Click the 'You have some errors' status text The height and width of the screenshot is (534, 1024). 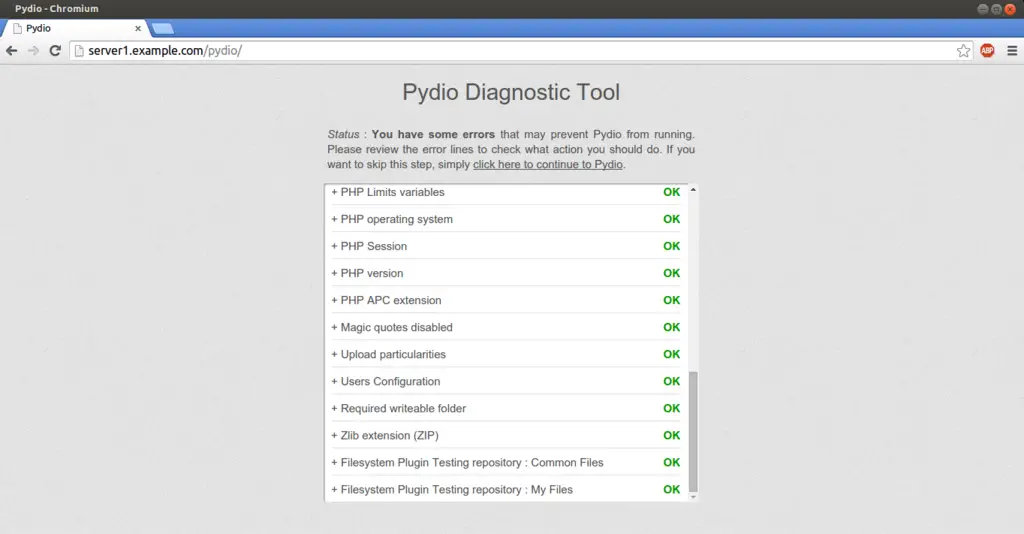[433, 134]
